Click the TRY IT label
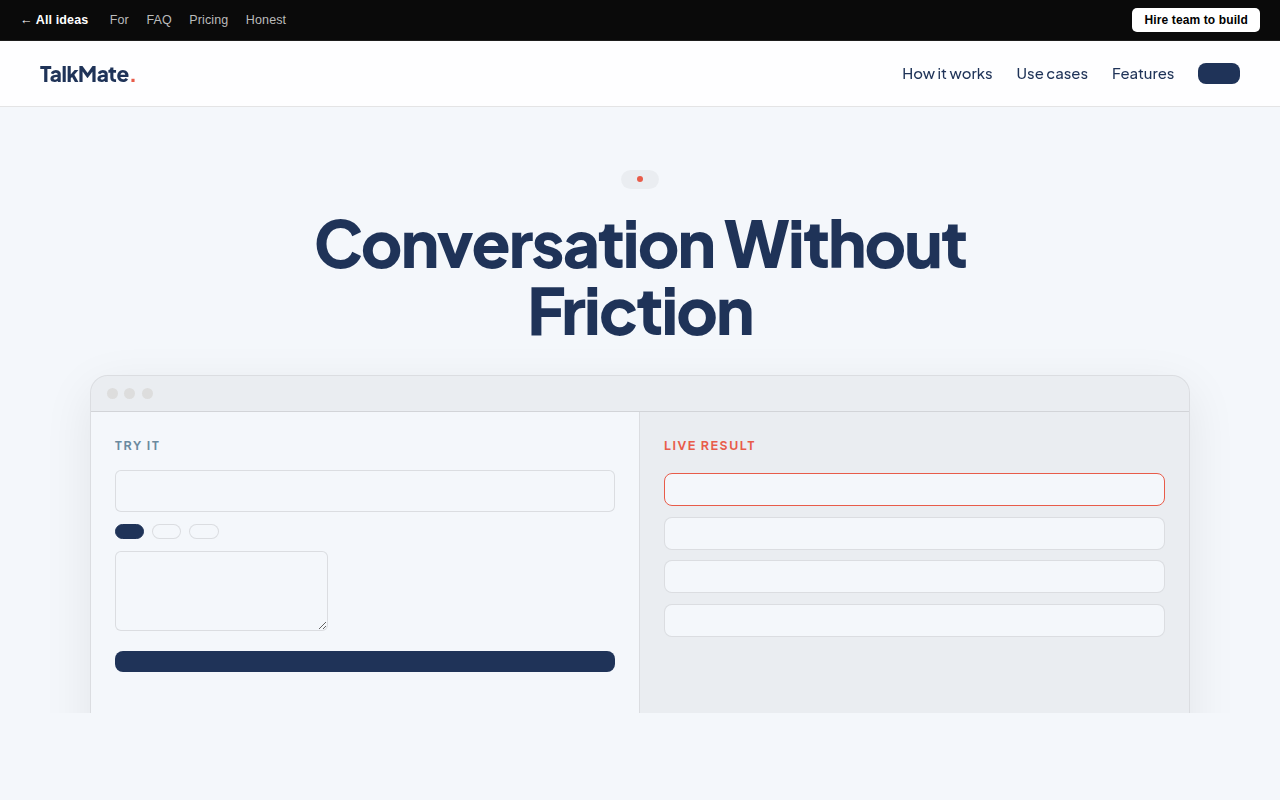This screenshot has height=800, width=1280. (x=137, y=446)
